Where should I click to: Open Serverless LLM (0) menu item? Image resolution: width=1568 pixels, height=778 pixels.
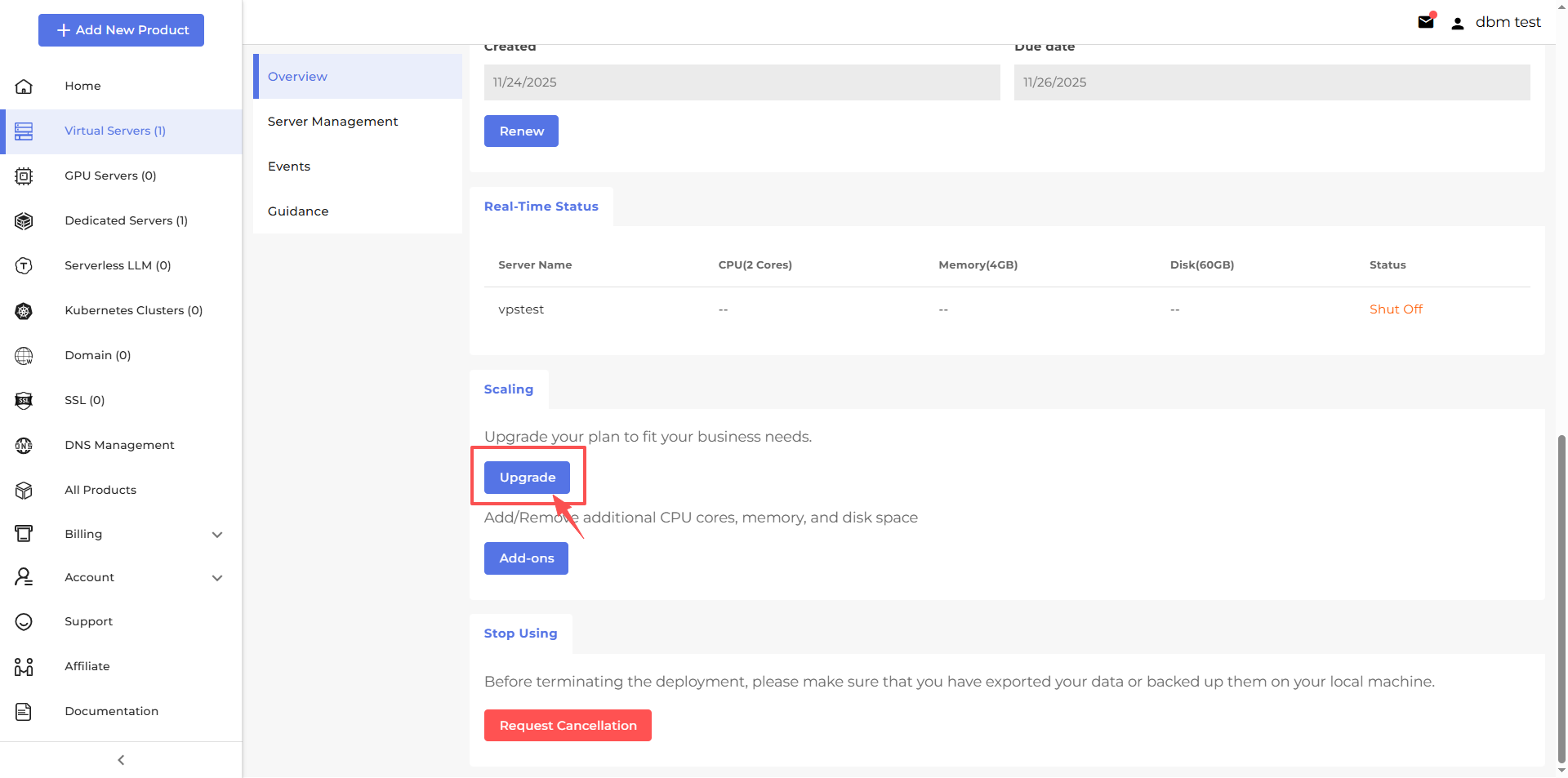click(x=121, y=265)
